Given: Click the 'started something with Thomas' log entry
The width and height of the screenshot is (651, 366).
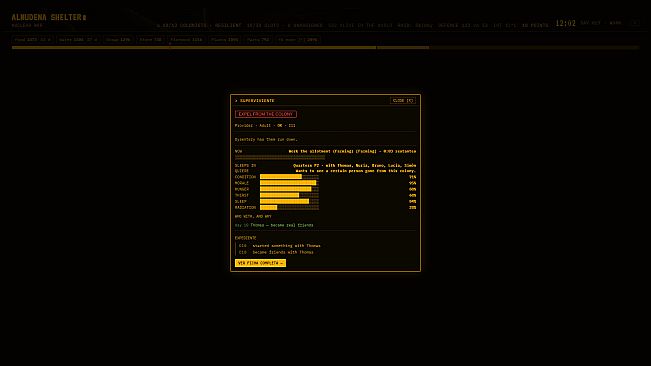Looking at the screenshot, I should (x=286, y=246).
